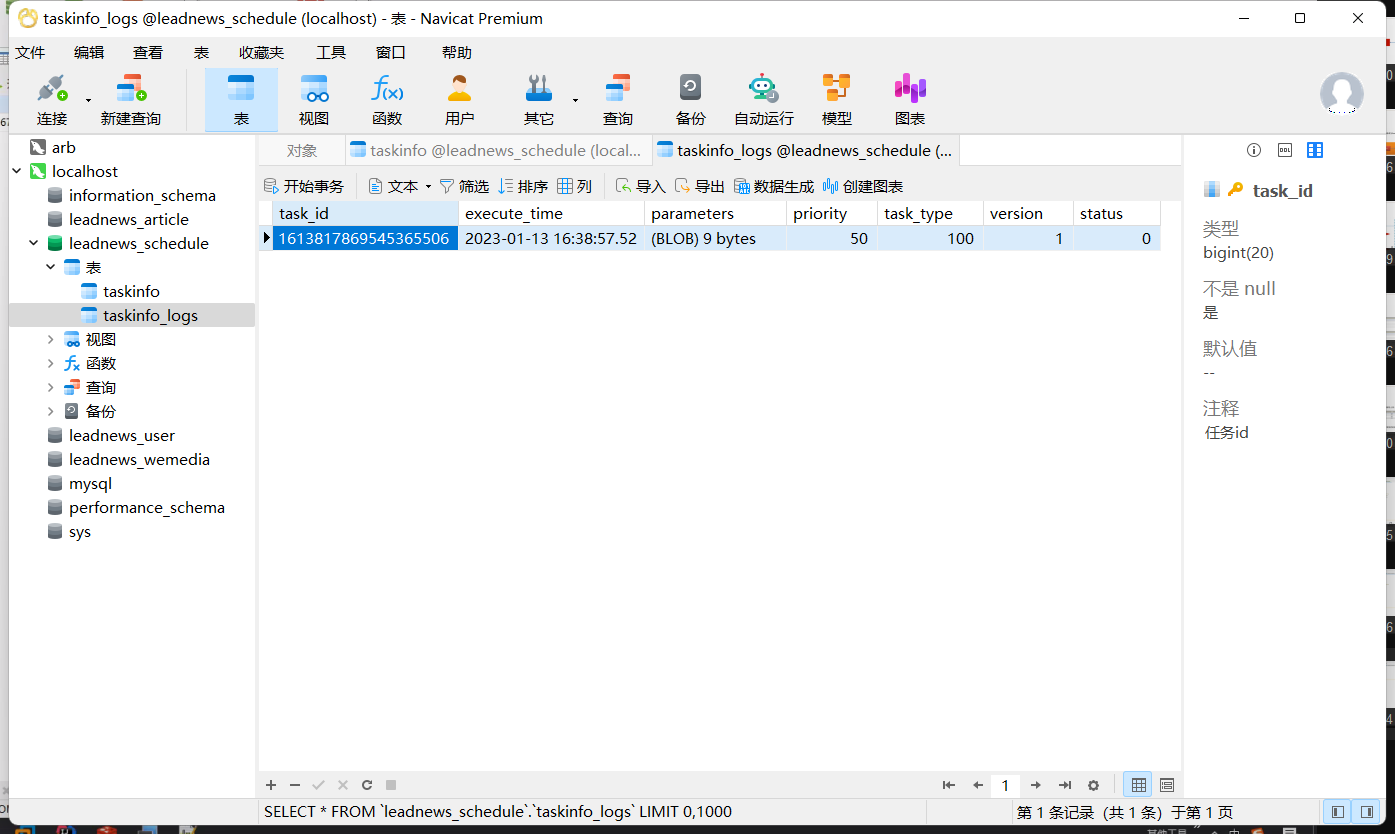Viewport: 1395px width, 834px height.
Task: Open the page settings gear icon
Action: 1094,785
